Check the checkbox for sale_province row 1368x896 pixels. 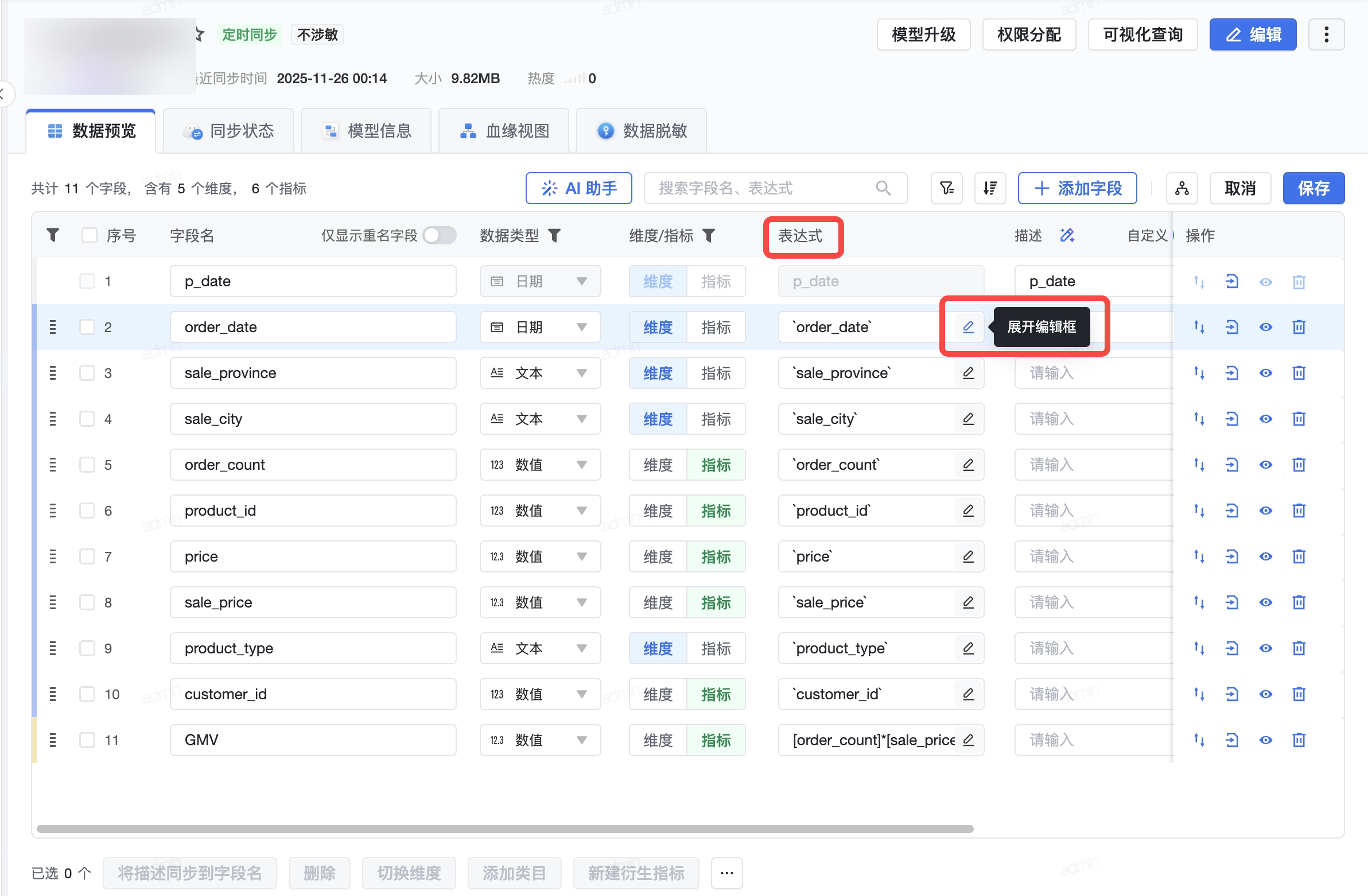pos(87,373)
